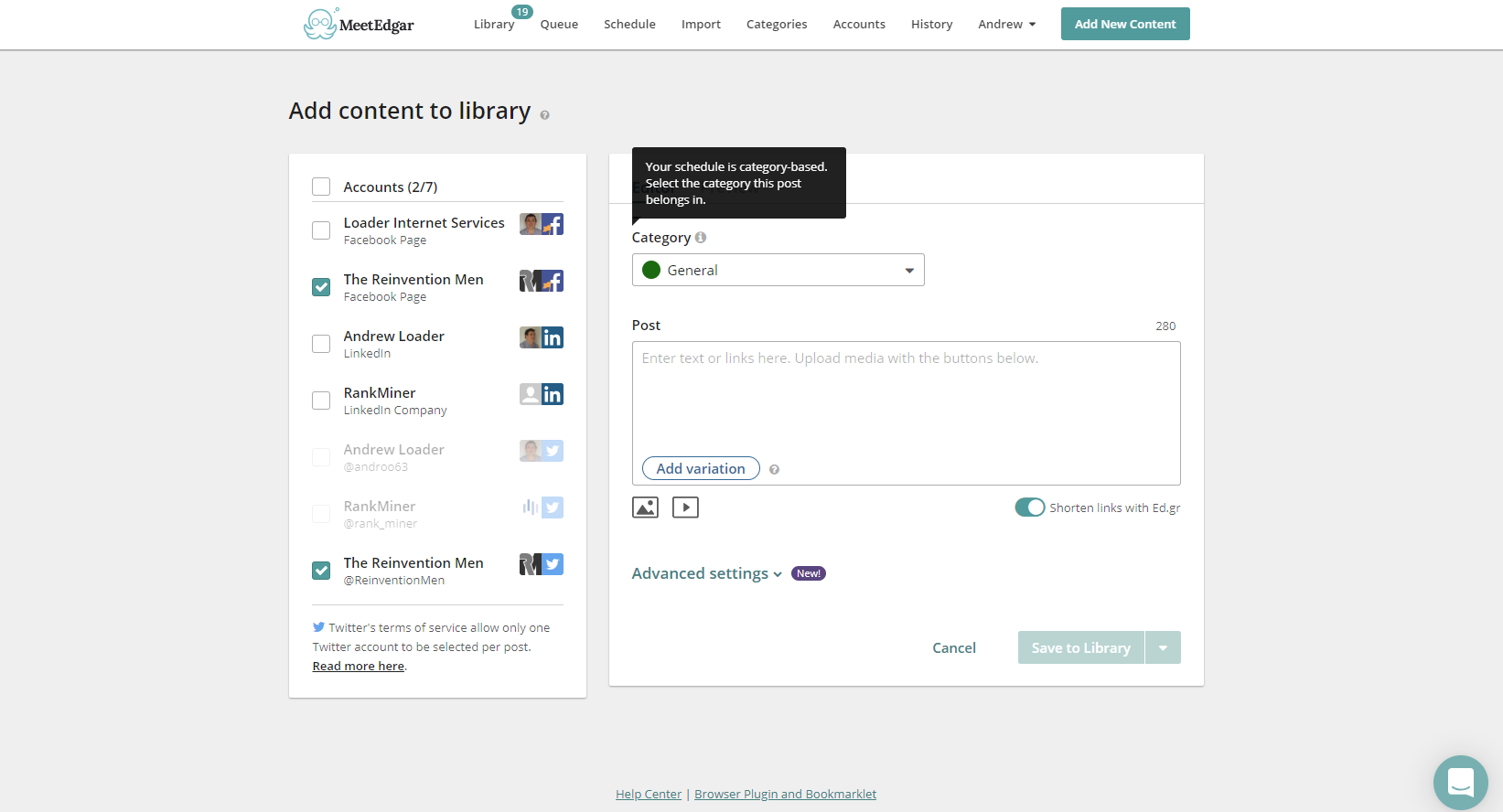Screen dimensions: 1503x812
Task: Open the chat support bubble
Action: [x=1461, y=783]
